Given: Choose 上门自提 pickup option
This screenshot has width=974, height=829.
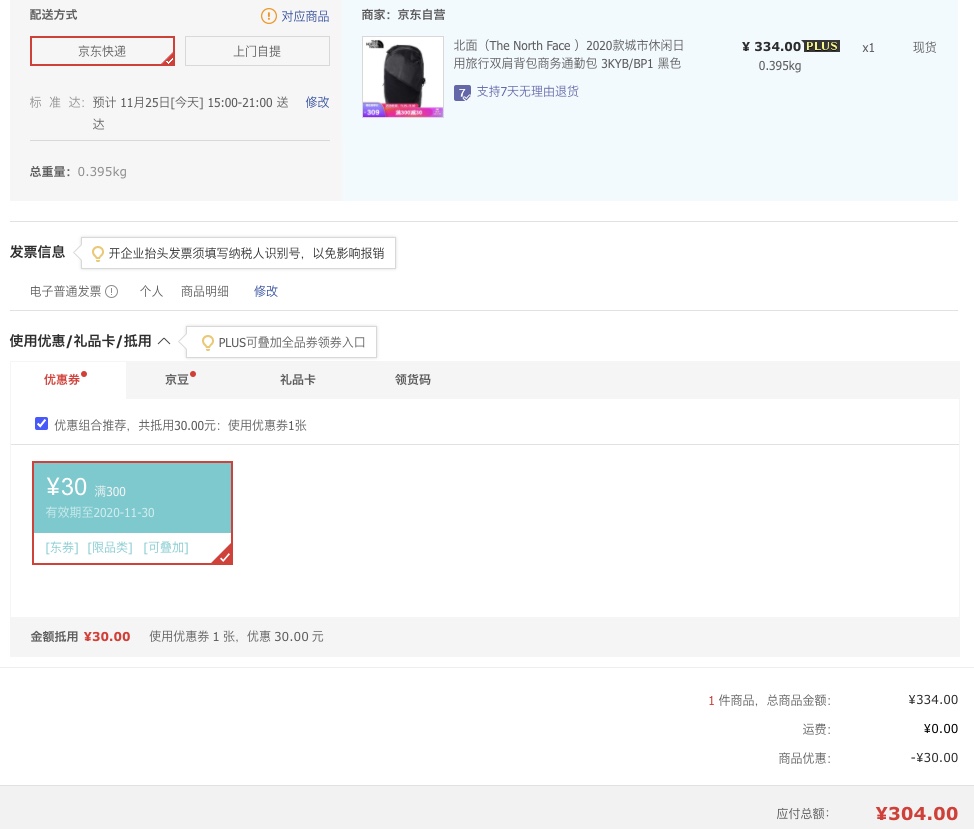Looking at the screenshot, I should point(257,51).
